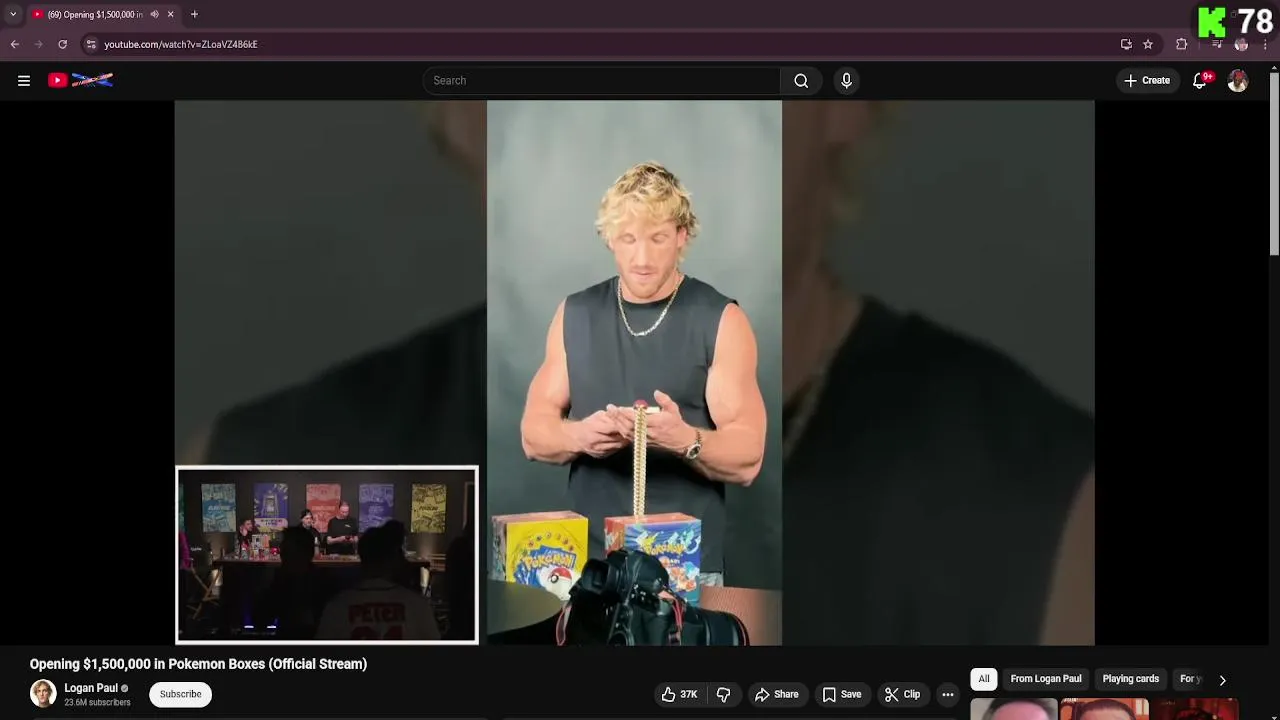
Task: Click the video title text
Action: [x=198, y=664]
